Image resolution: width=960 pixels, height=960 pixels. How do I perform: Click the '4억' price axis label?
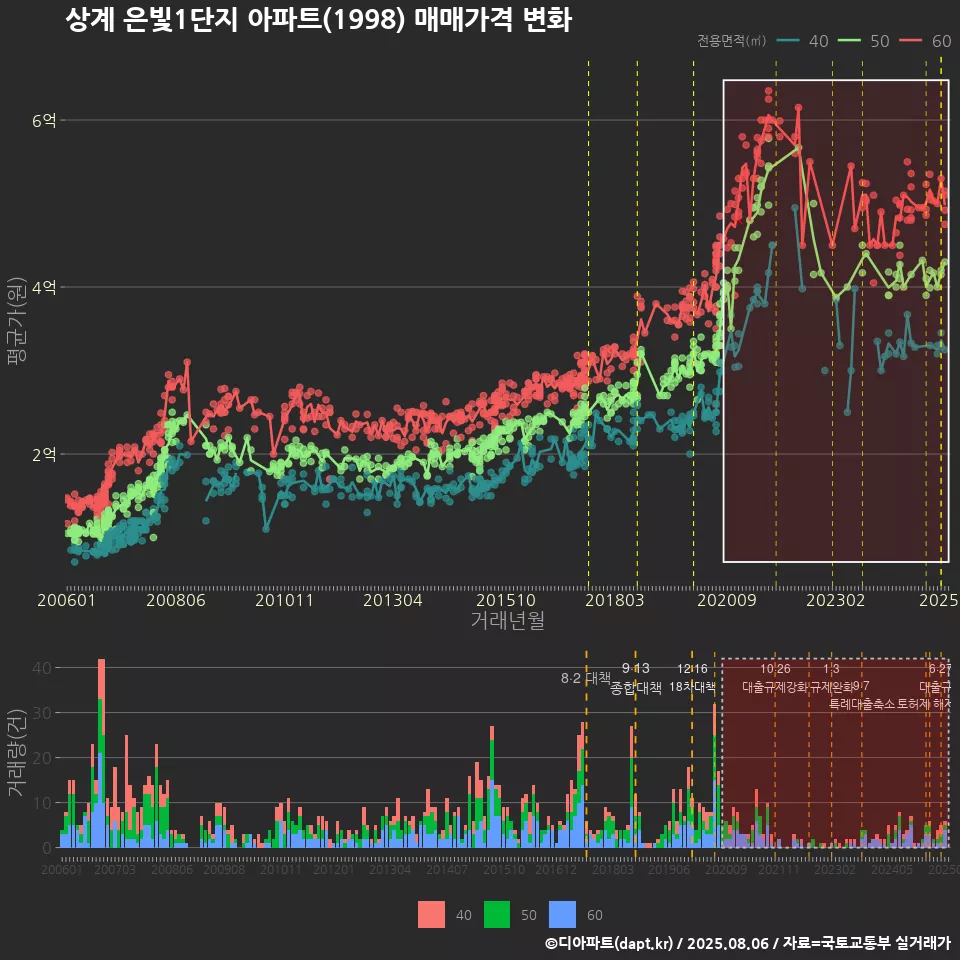pos(44,287)
